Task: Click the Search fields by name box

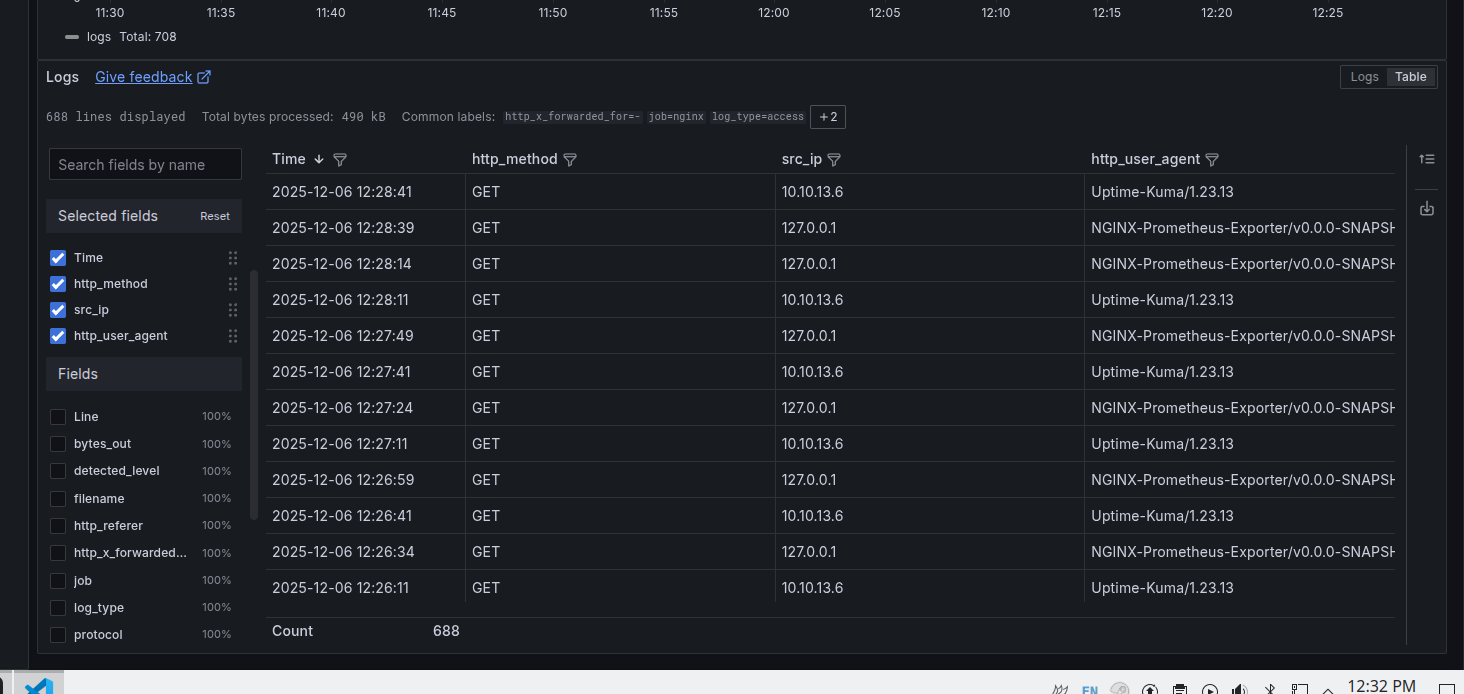Action: click(145, 165)
